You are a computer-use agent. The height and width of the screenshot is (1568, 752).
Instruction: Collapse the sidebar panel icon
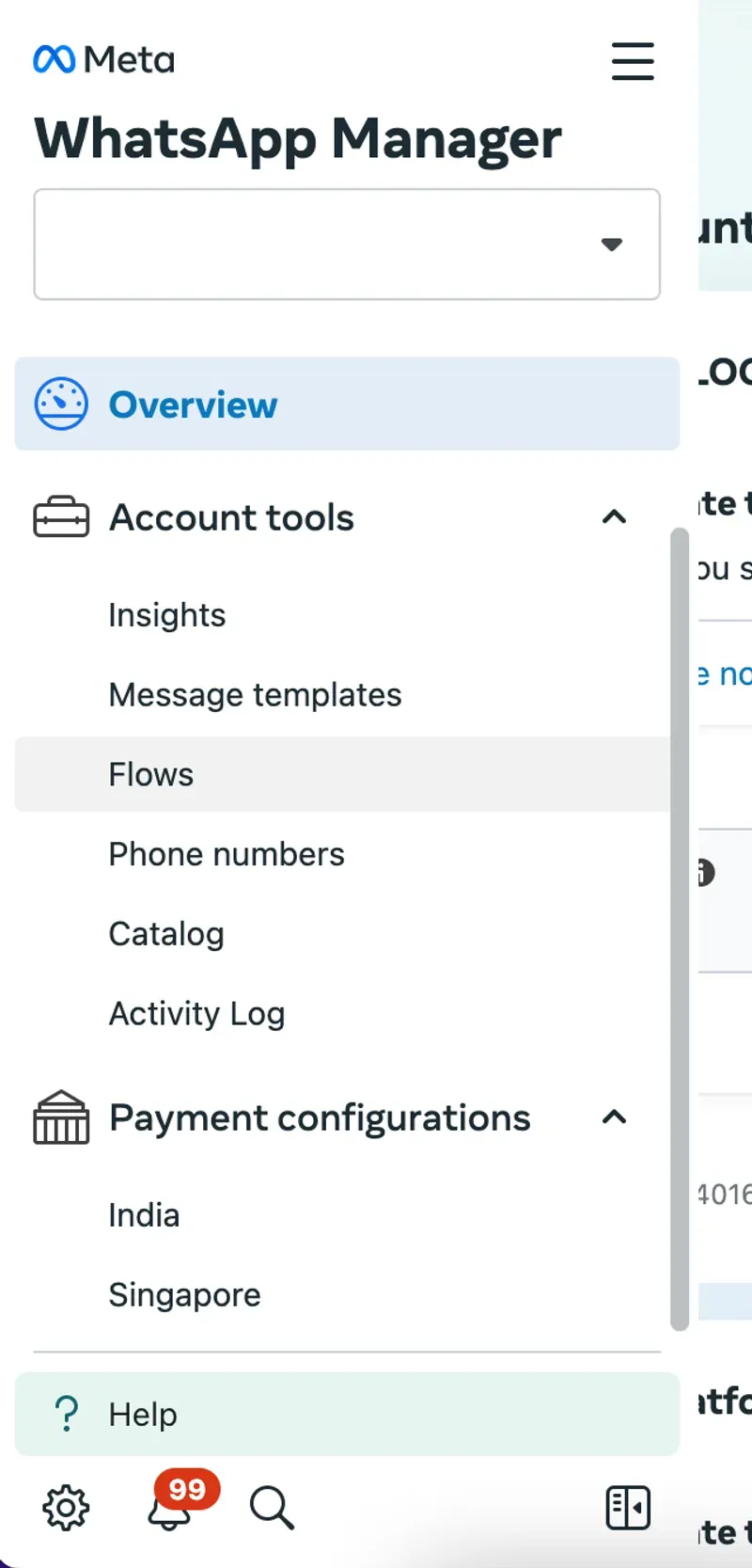pyautogui.click(x=628, y=1508)
